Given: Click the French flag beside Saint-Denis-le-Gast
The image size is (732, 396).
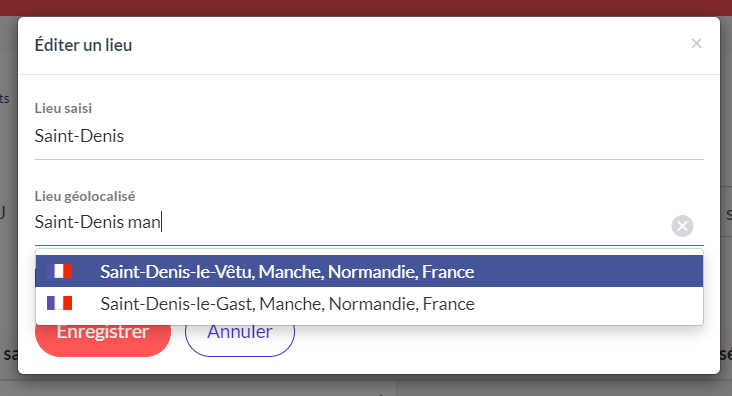Looking at the screenshot, I should (59, 303).
